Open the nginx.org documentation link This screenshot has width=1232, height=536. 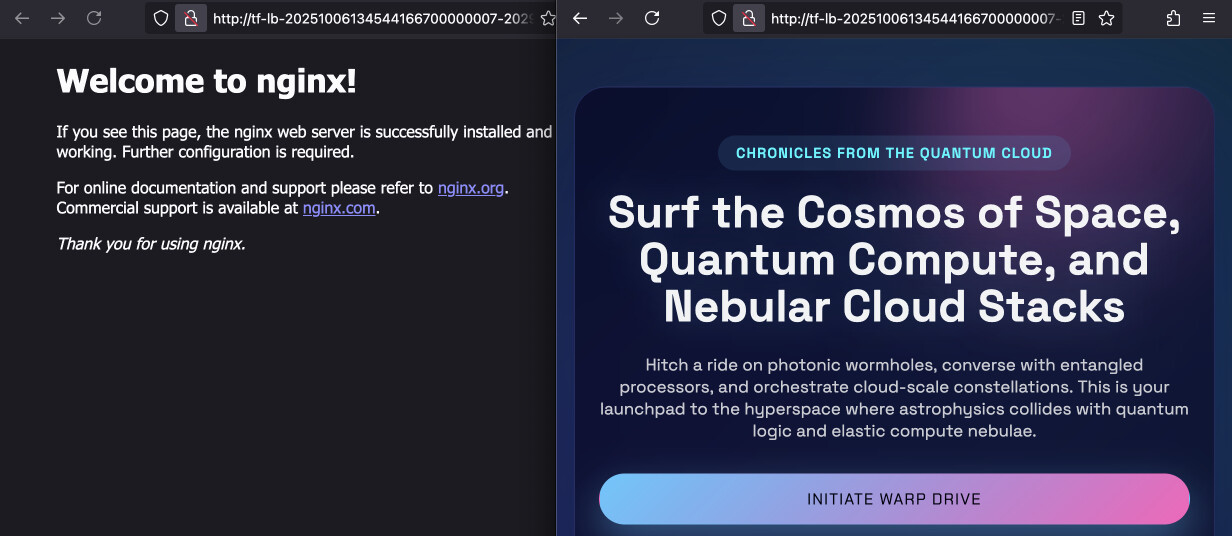click(470, 188)
